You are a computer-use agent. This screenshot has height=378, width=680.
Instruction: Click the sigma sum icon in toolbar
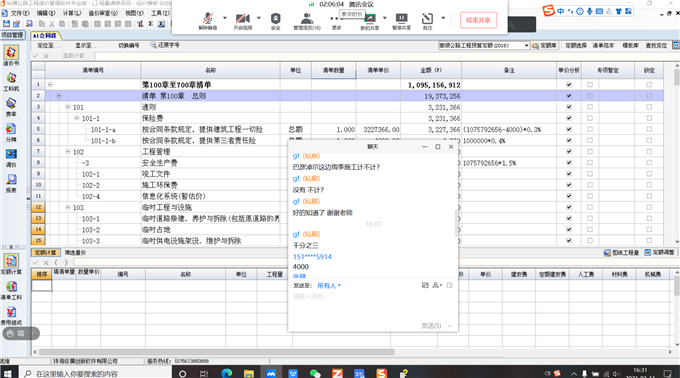pos(150,23)
